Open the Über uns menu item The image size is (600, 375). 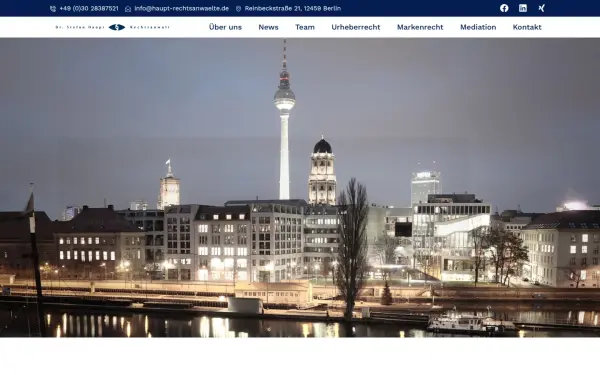tap(225, 27)
